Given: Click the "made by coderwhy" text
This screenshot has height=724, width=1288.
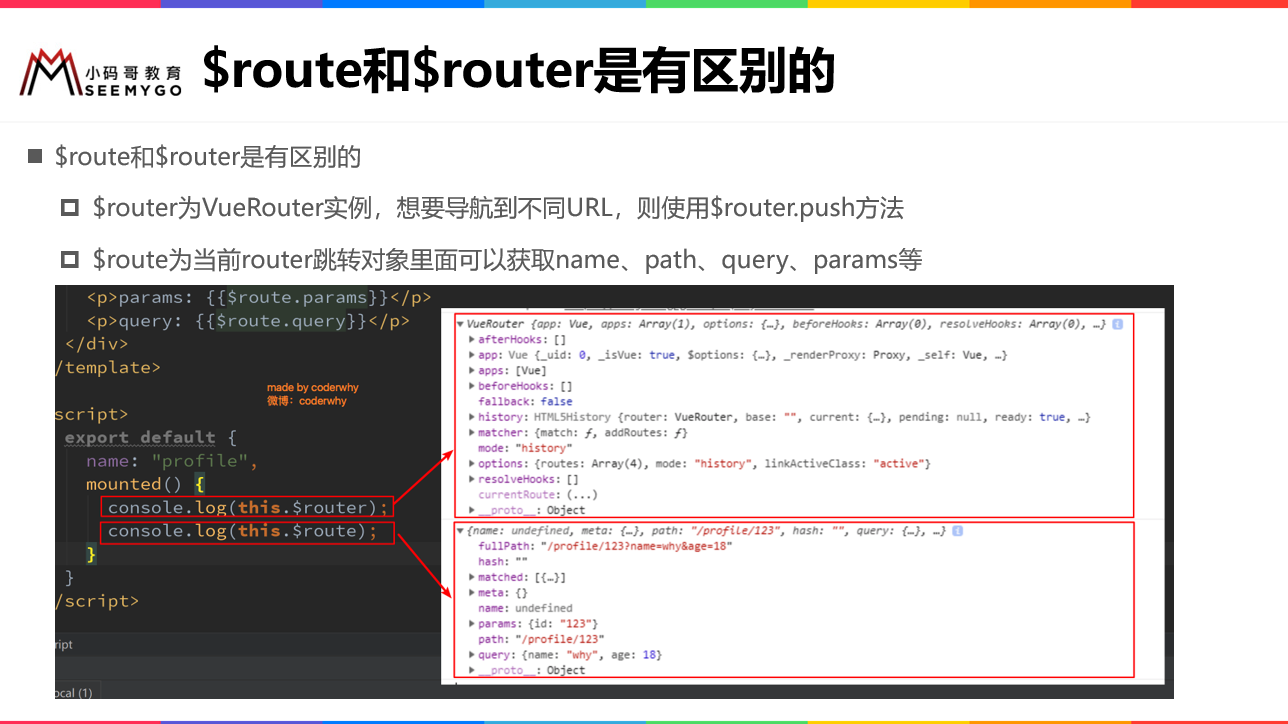Looking at the screenshot, I should 312,387.
